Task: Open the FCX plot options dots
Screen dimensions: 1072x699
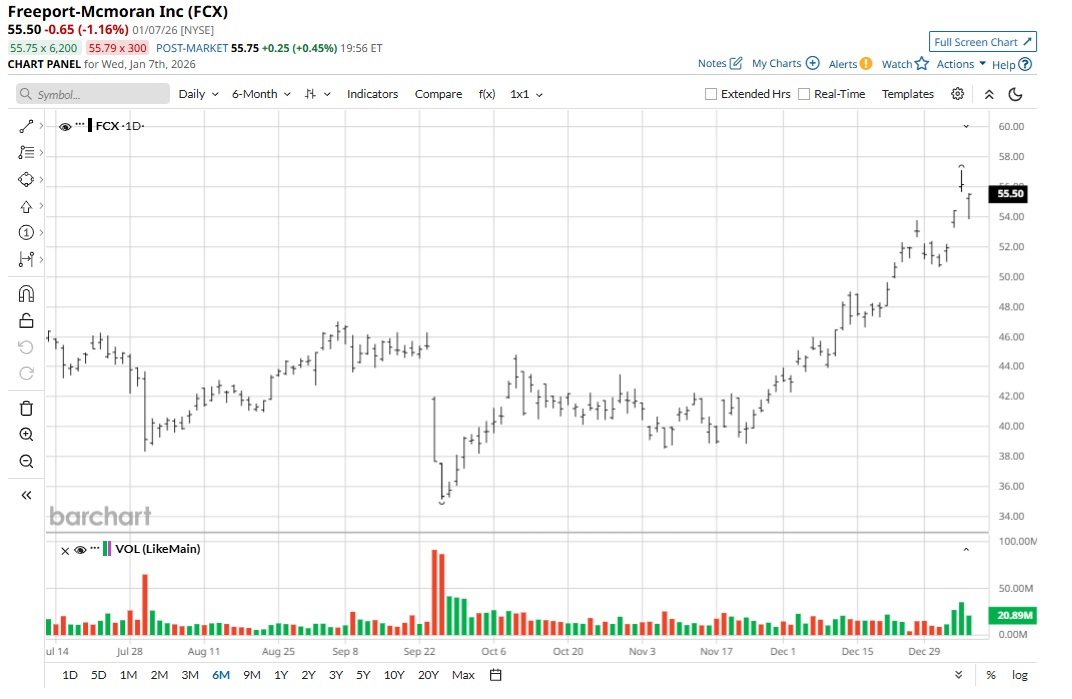Action: pyautogui.click(x=80, y=124)
